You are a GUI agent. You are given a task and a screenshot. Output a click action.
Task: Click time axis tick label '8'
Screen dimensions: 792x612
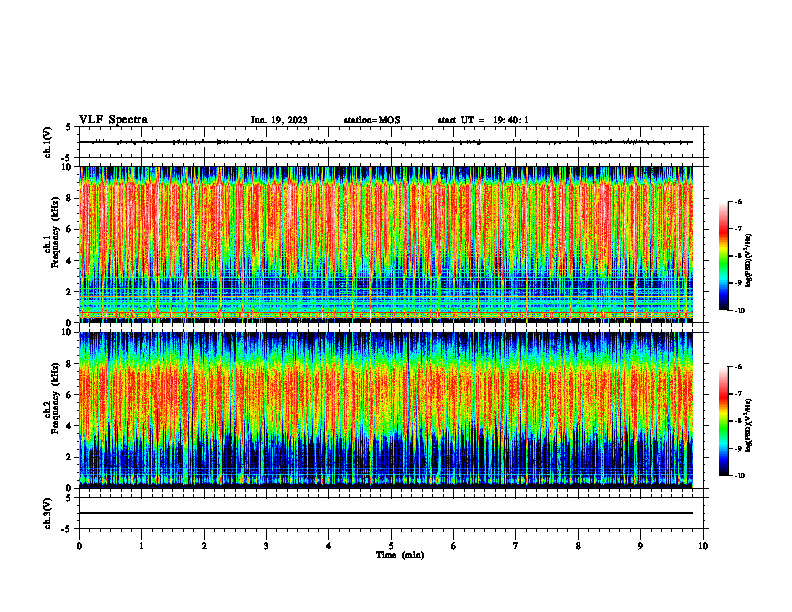click(578, 546)
